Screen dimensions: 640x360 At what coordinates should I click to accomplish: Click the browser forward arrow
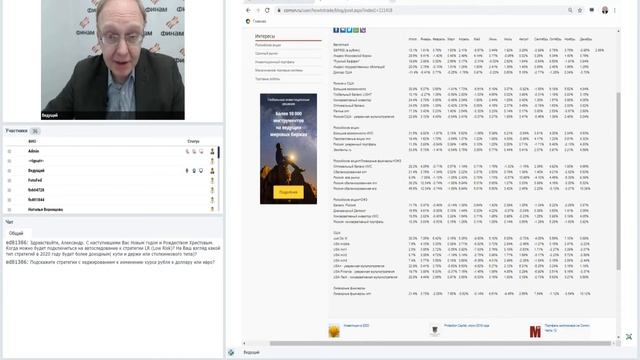point(258,10)
